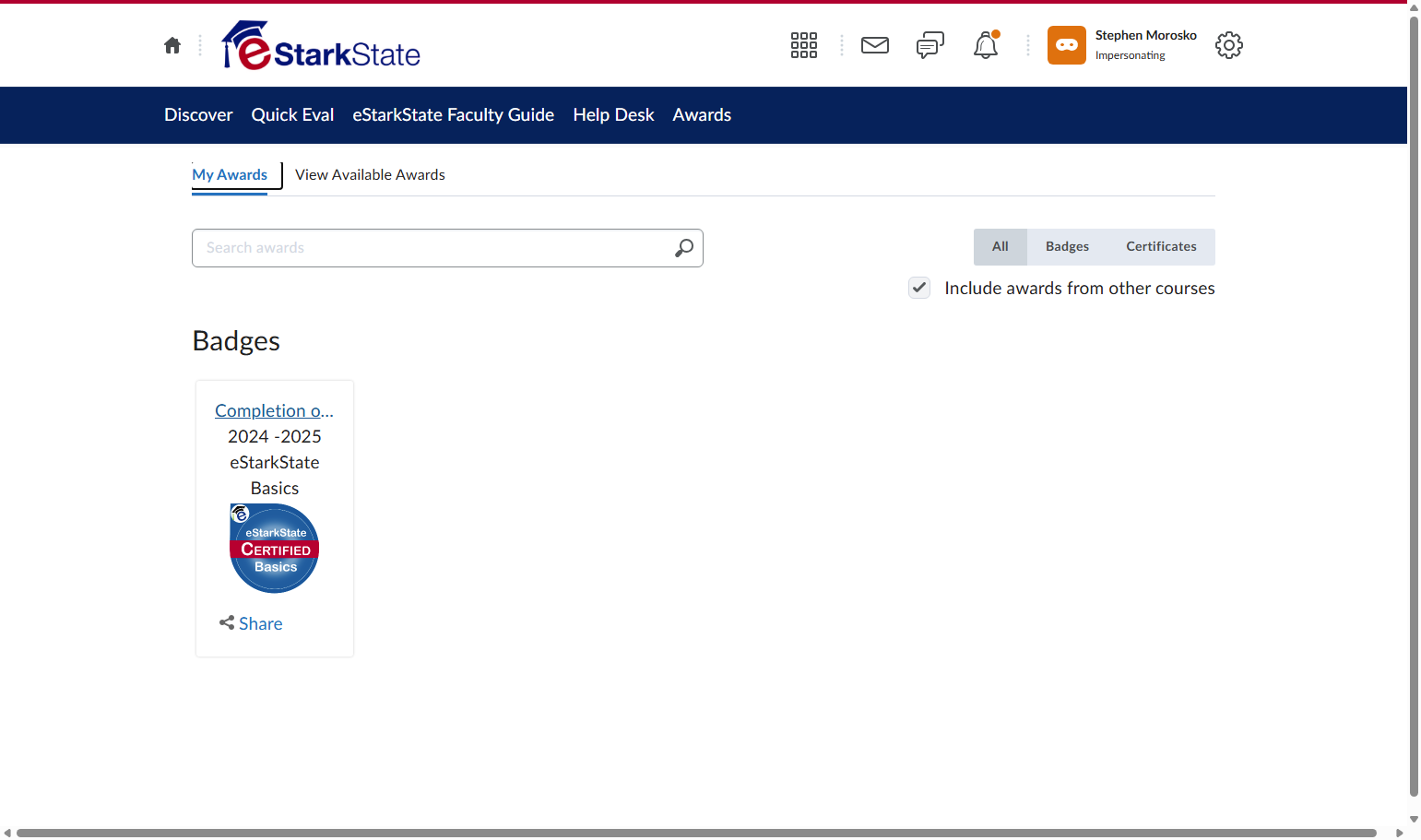This screenshot has height=840, width=1421.
Task: Open the message alerts envelope icon
Action: [x=875, y=45]
